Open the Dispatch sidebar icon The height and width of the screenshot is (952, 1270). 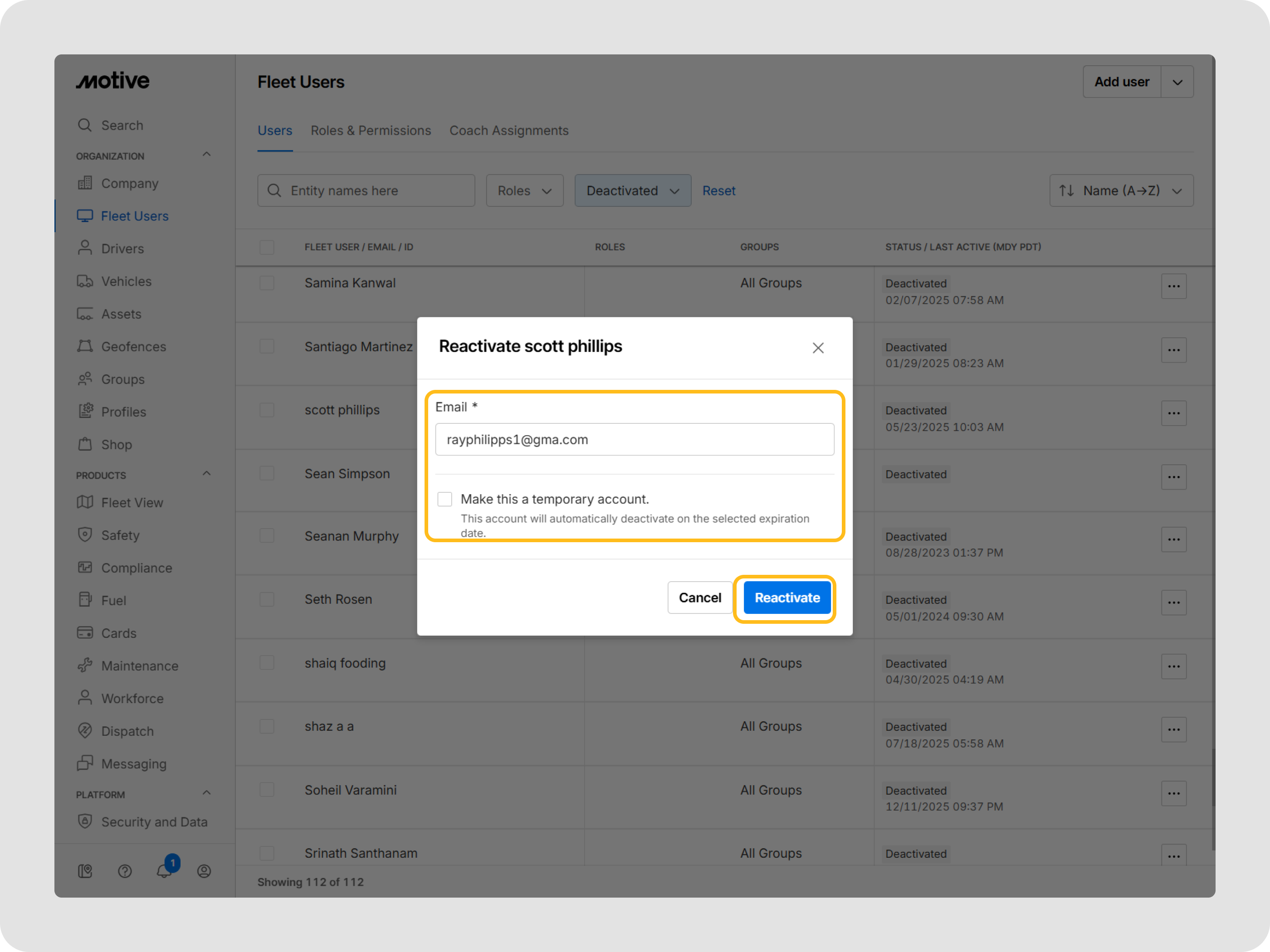pos(85,730)
